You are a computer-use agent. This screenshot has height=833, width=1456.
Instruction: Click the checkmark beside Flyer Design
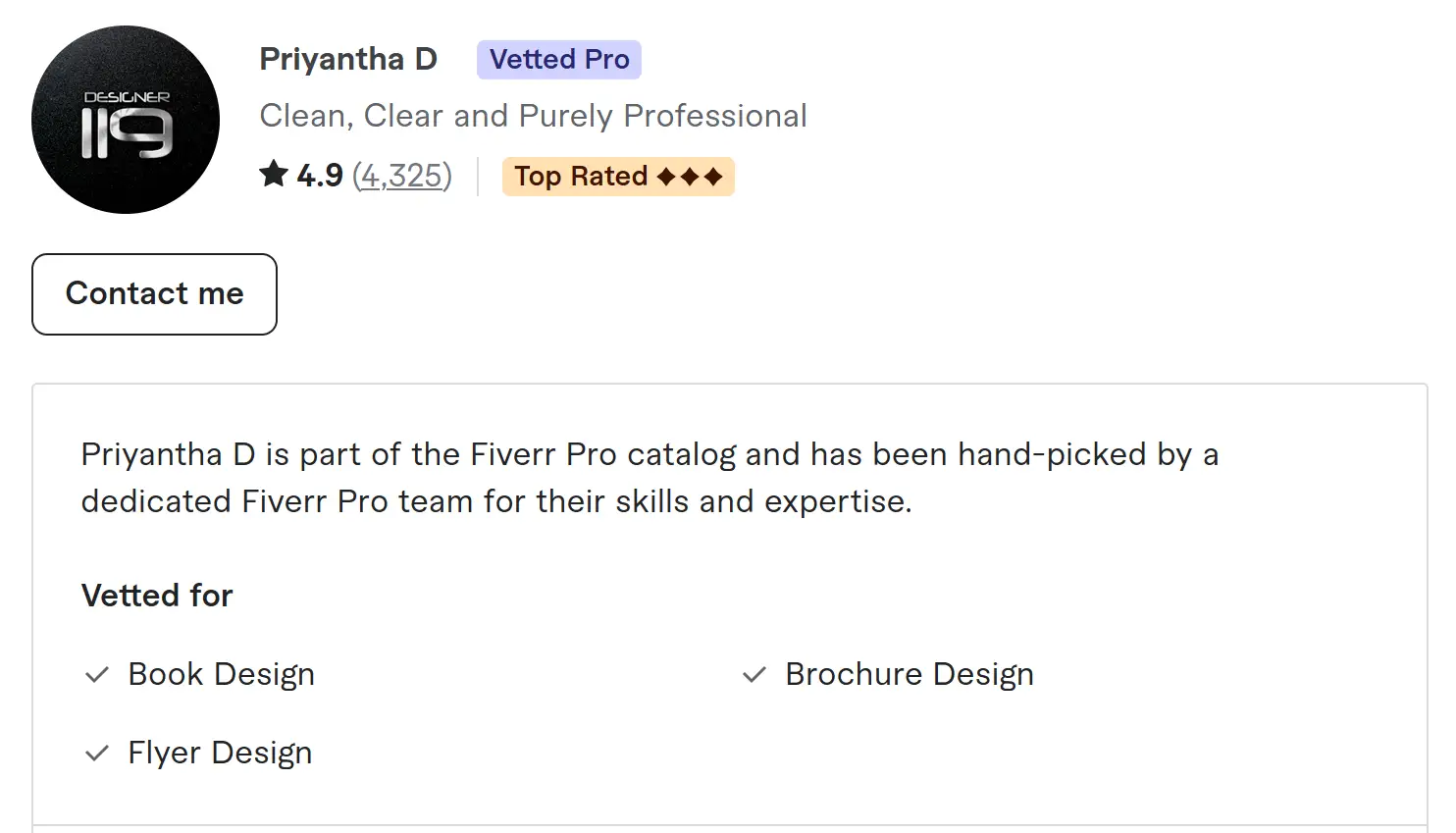[97, 754]
